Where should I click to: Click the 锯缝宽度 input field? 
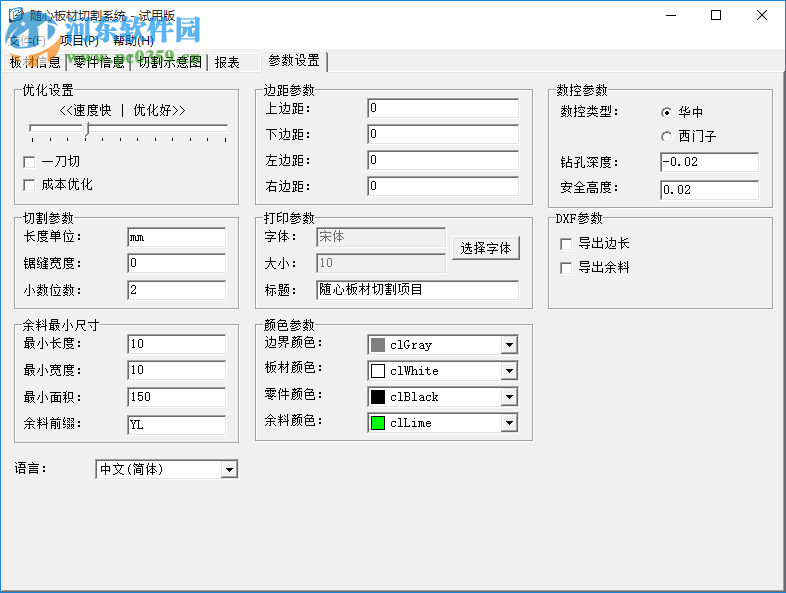(176, 263)
